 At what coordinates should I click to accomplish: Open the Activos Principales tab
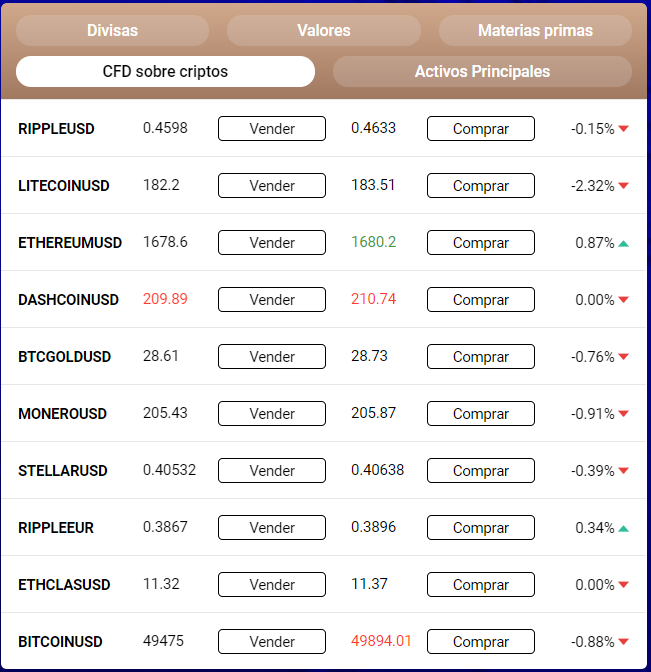coord(482,72)
